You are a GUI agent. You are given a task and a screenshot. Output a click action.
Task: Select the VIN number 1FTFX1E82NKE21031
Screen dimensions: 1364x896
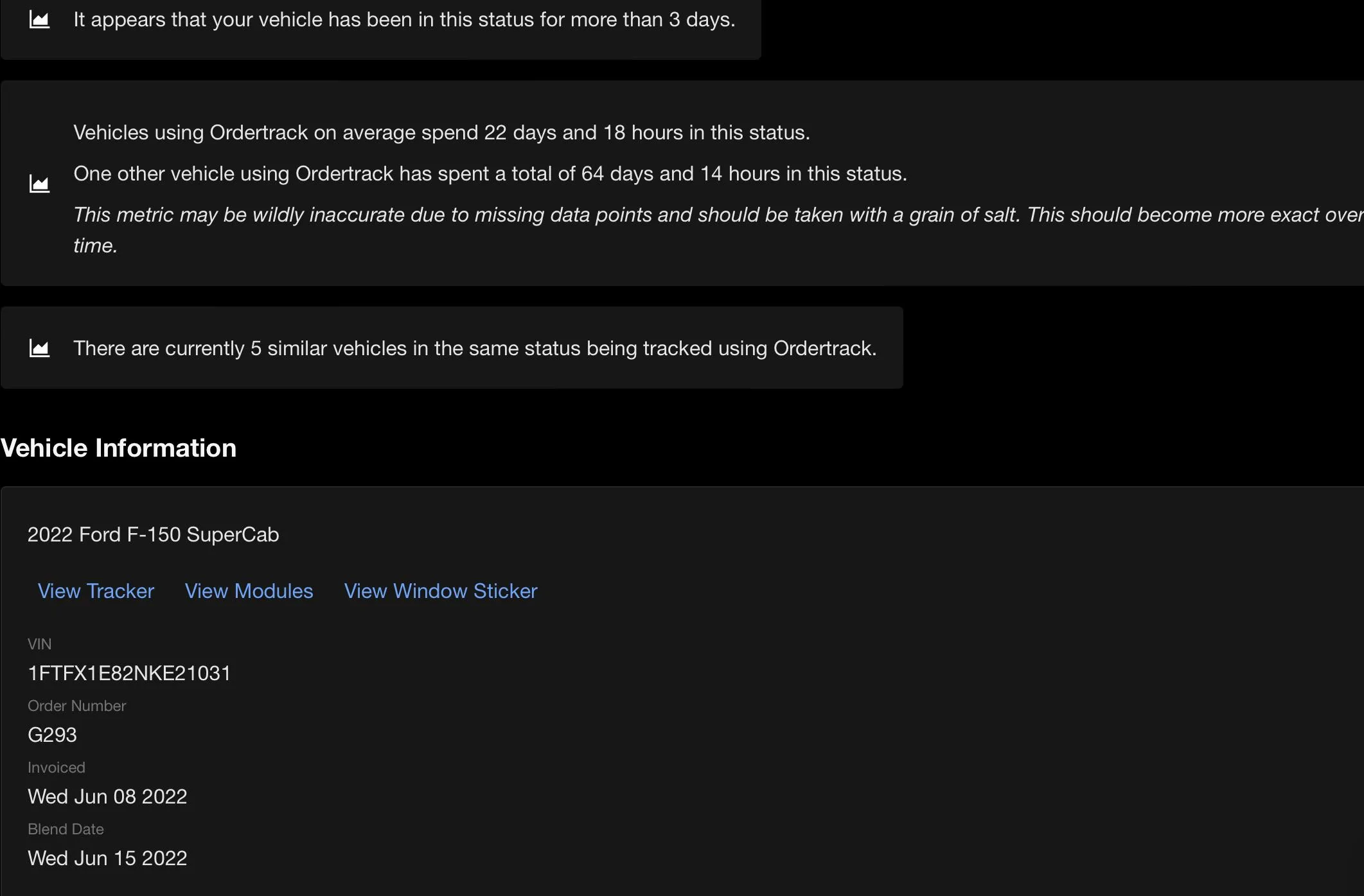coord(129,673)
